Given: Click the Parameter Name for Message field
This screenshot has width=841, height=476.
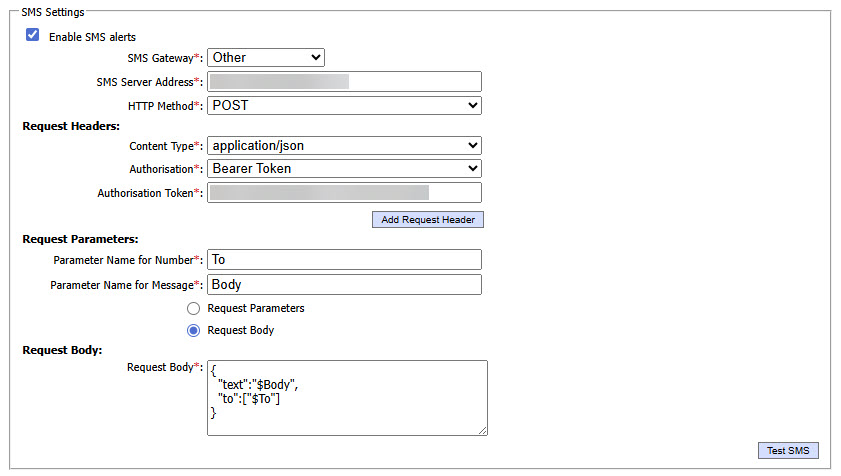Looking at the screenshot, I should (344, 285).
